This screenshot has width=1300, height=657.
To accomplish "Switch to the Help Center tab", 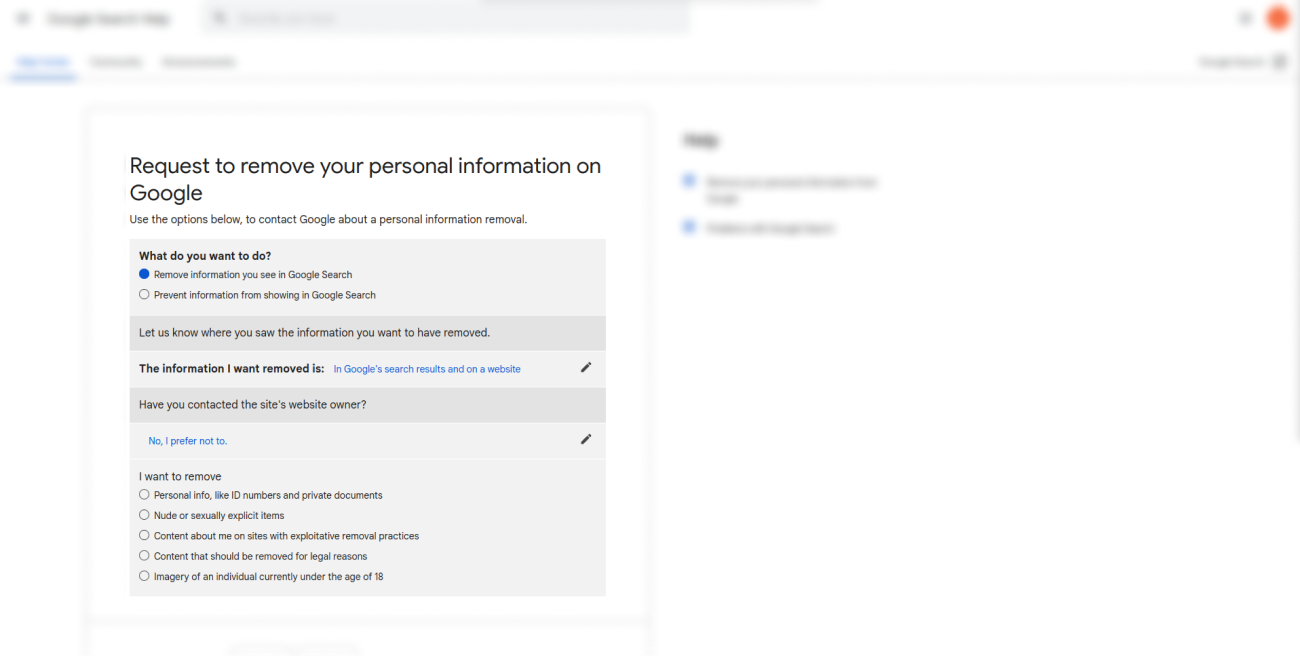I will pos(43,62).
